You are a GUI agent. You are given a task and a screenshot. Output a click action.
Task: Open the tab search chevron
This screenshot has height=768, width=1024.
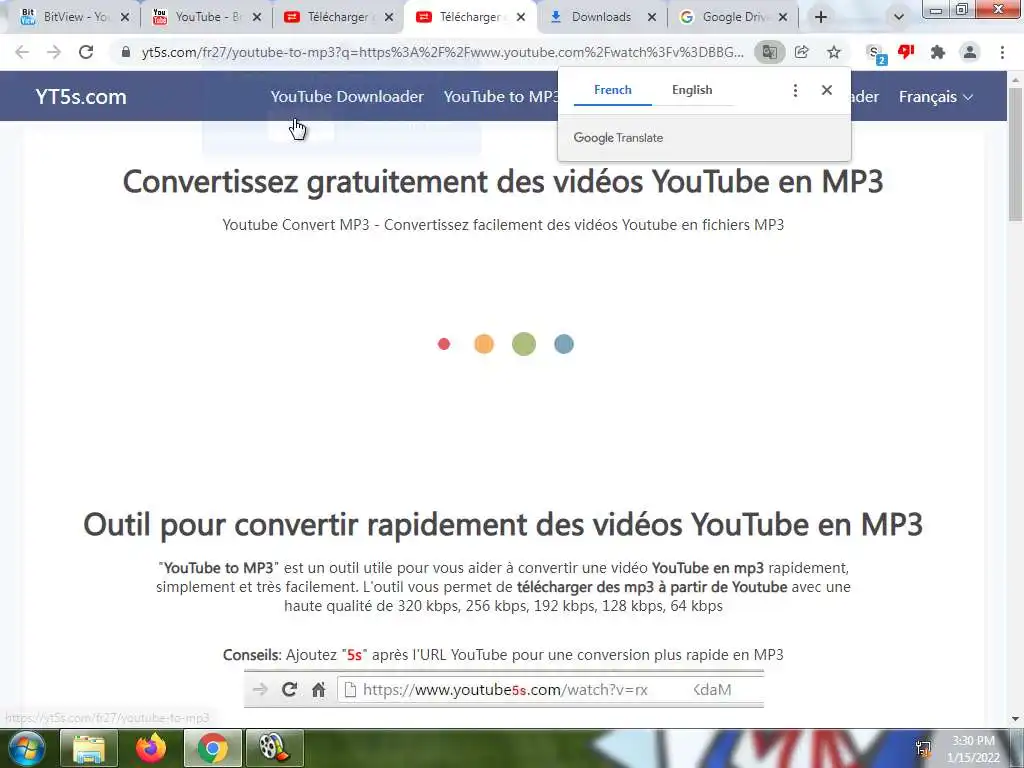pyautogui.click(x=899, y=17)
